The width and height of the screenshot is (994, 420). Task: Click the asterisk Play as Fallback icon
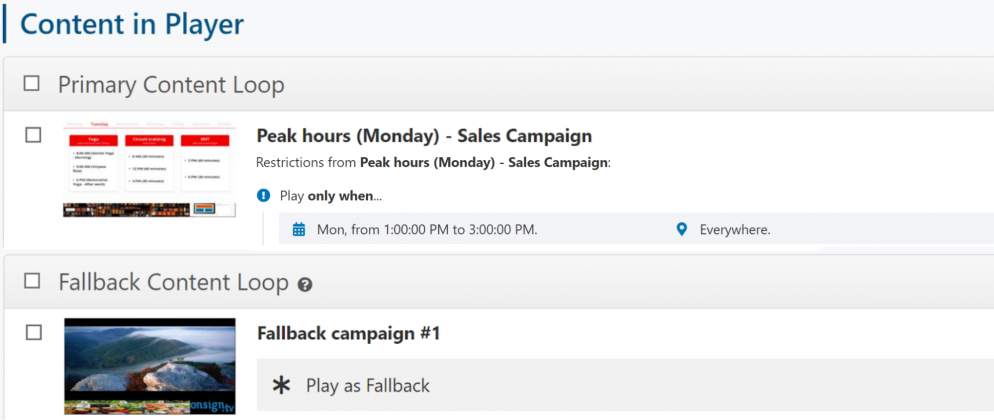(x=281, y=385)
